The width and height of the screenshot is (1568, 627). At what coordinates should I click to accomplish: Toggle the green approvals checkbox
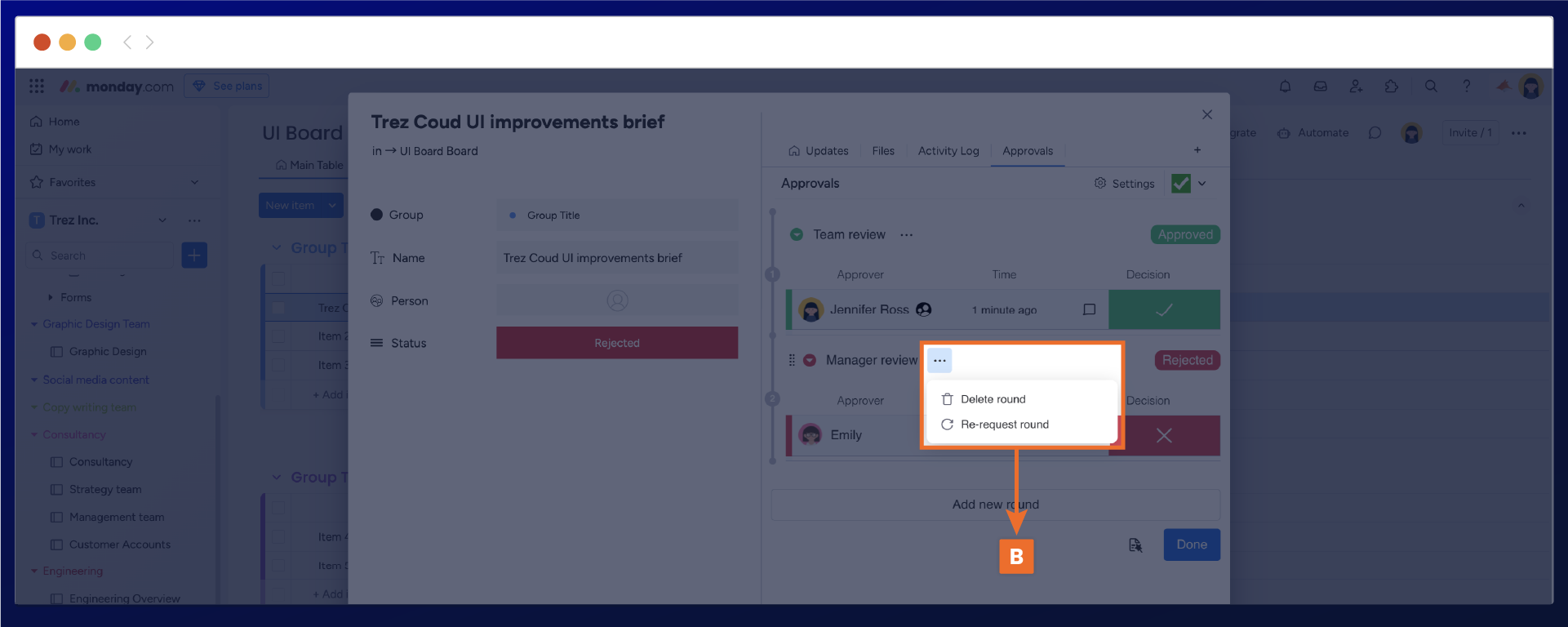coord(1180,184)
